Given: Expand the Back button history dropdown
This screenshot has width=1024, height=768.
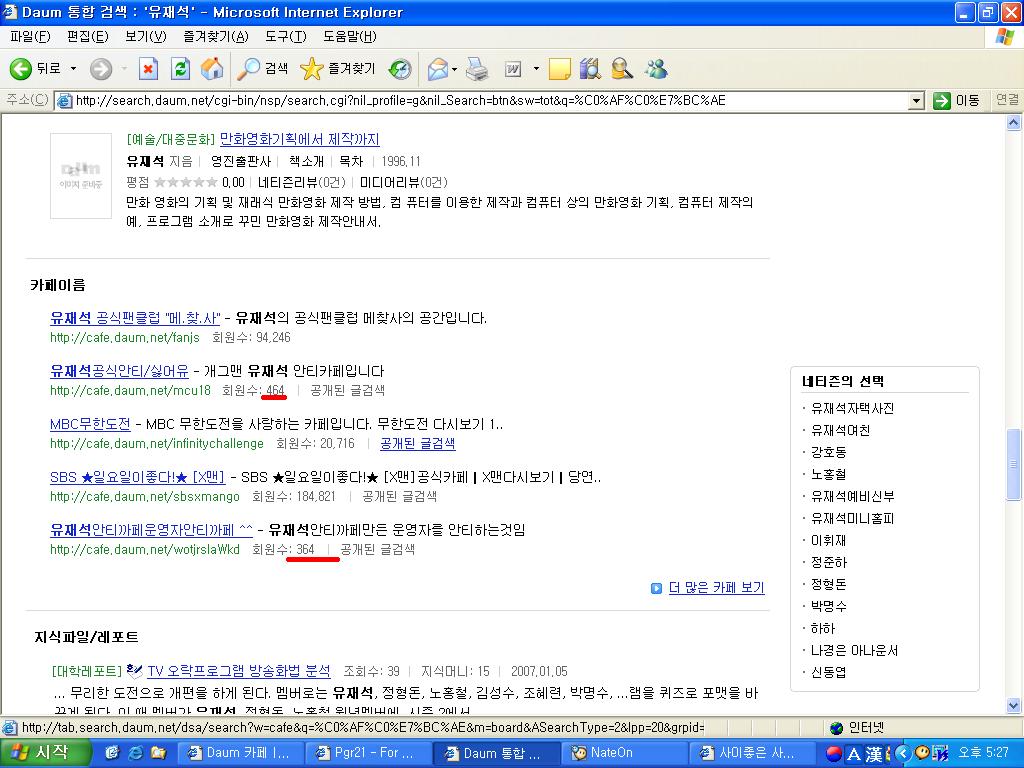Looking at the screenshot, I should tap(73, 69).
